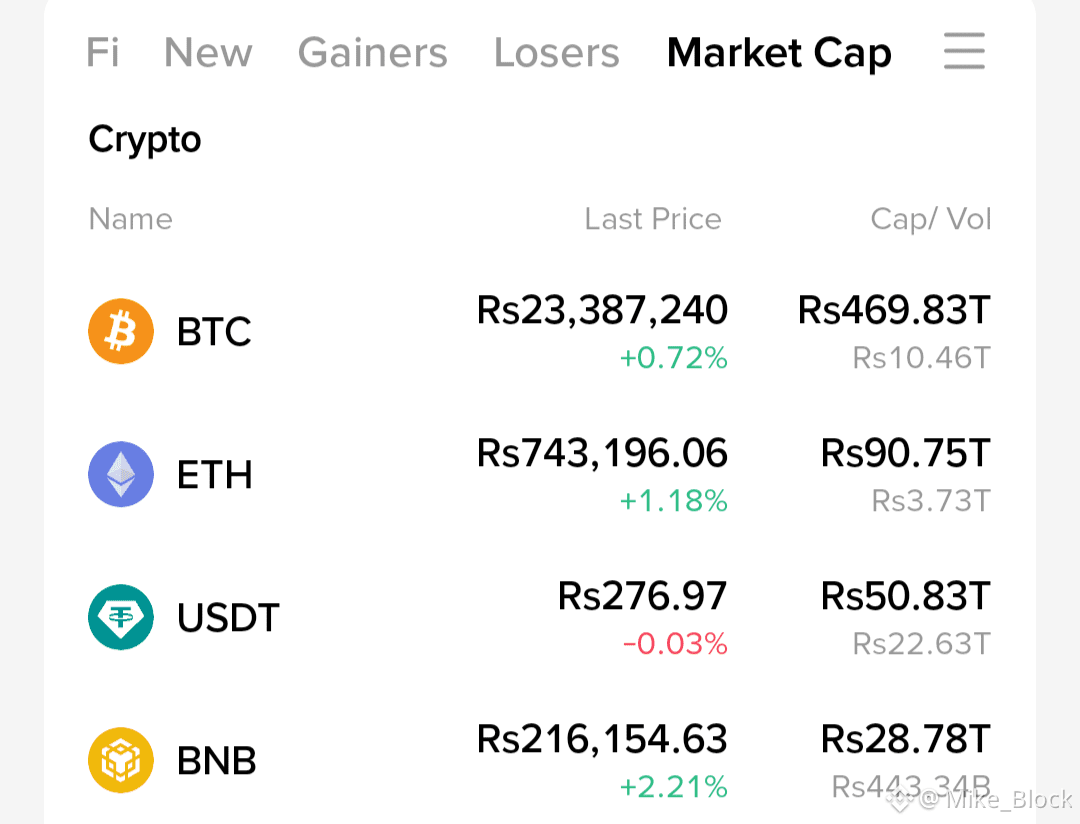
Task: Select the New tab
Action: (208, 53)
